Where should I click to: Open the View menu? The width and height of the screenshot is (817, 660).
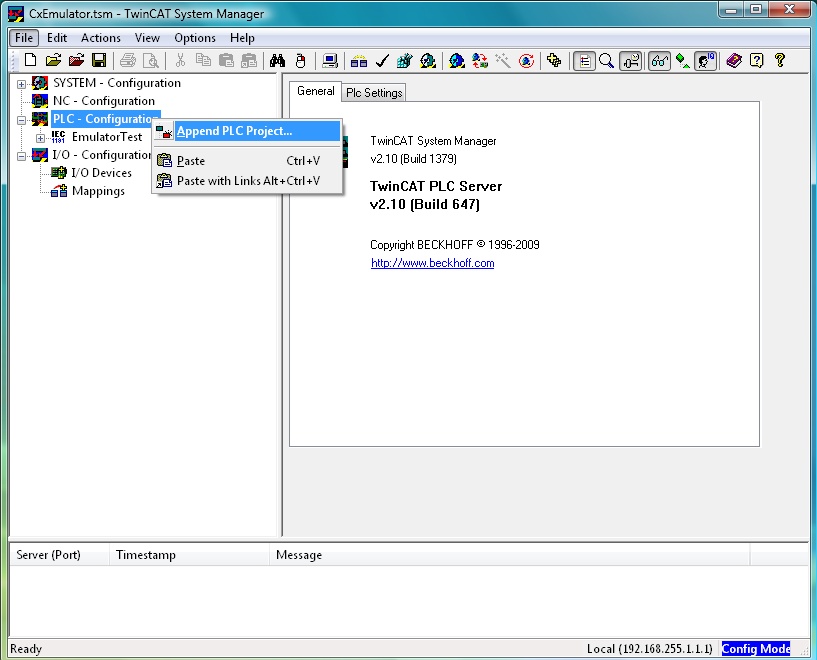(x=147, y=38)
